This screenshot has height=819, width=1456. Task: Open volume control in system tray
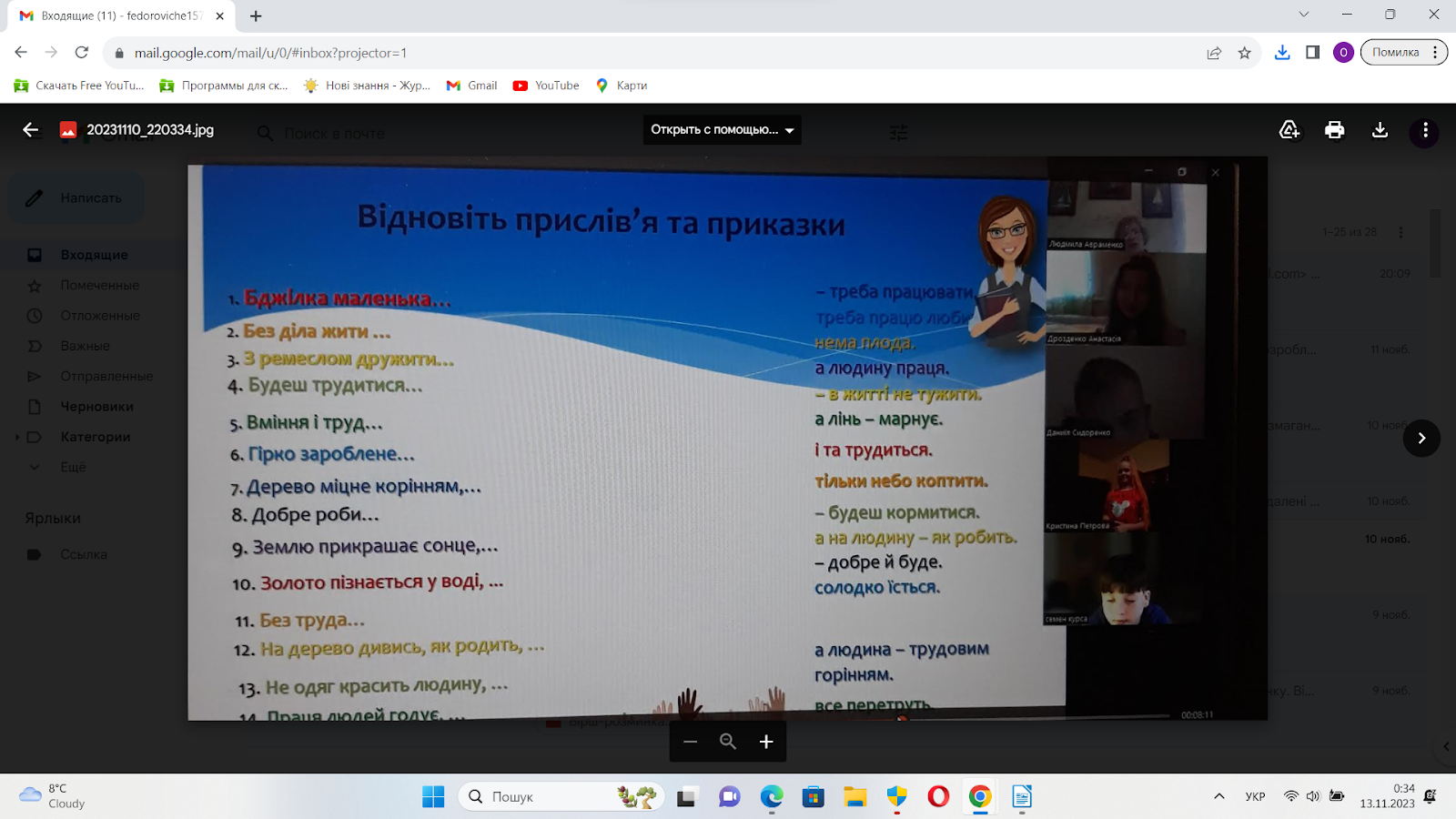[1312, 796]
